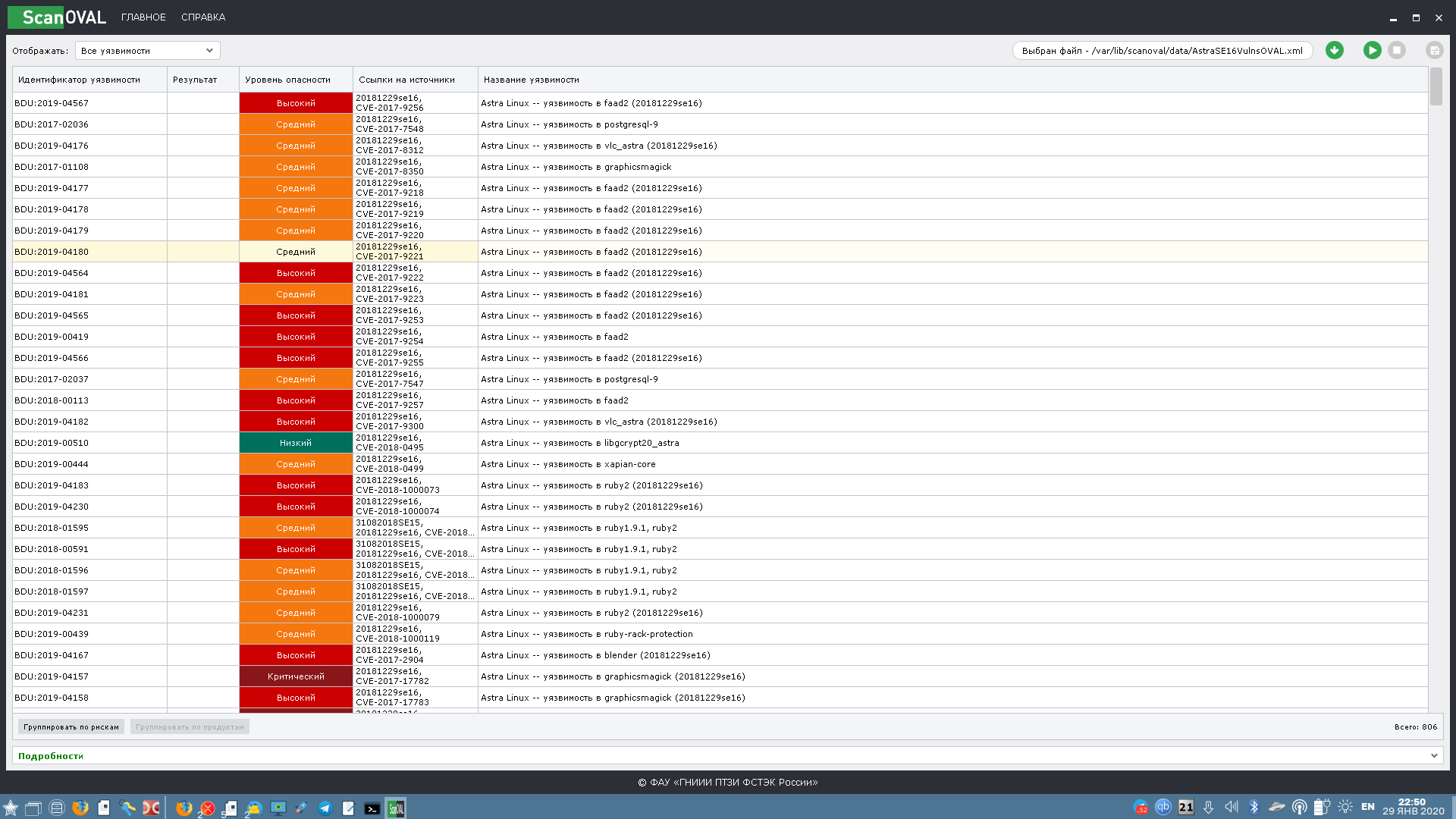The image size is (1456, 819).
Task: Click the Высокий severity cell of BDU:2019-04564
Action: click(x=296, y=273)
